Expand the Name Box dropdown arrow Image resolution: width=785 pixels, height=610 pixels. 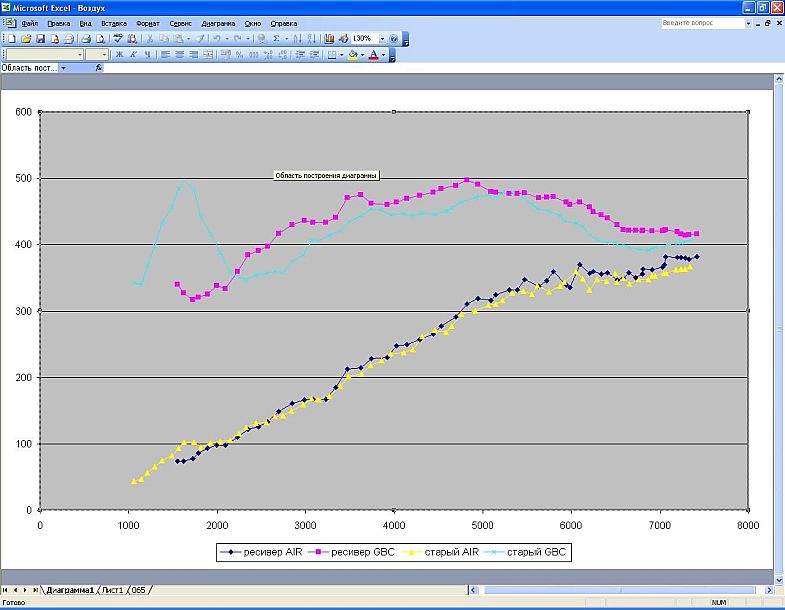(x=63, y=68)
